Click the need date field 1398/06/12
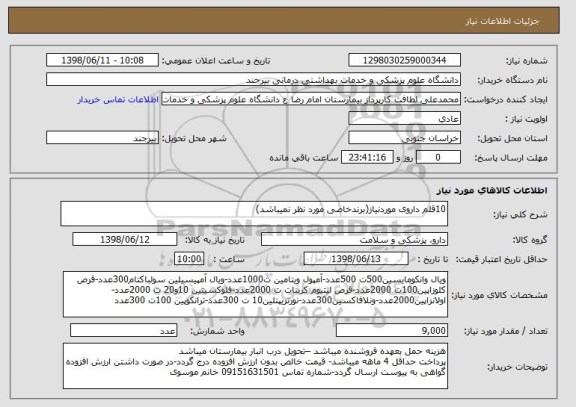 click(x=125, y=240)
